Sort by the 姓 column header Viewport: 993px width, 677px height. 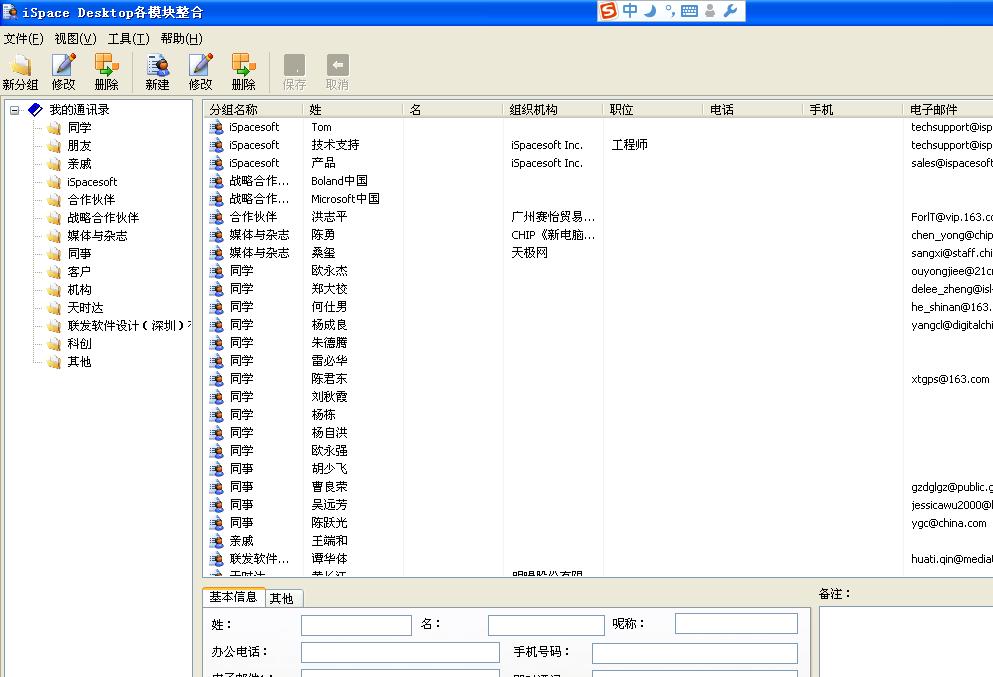(352, 110)
